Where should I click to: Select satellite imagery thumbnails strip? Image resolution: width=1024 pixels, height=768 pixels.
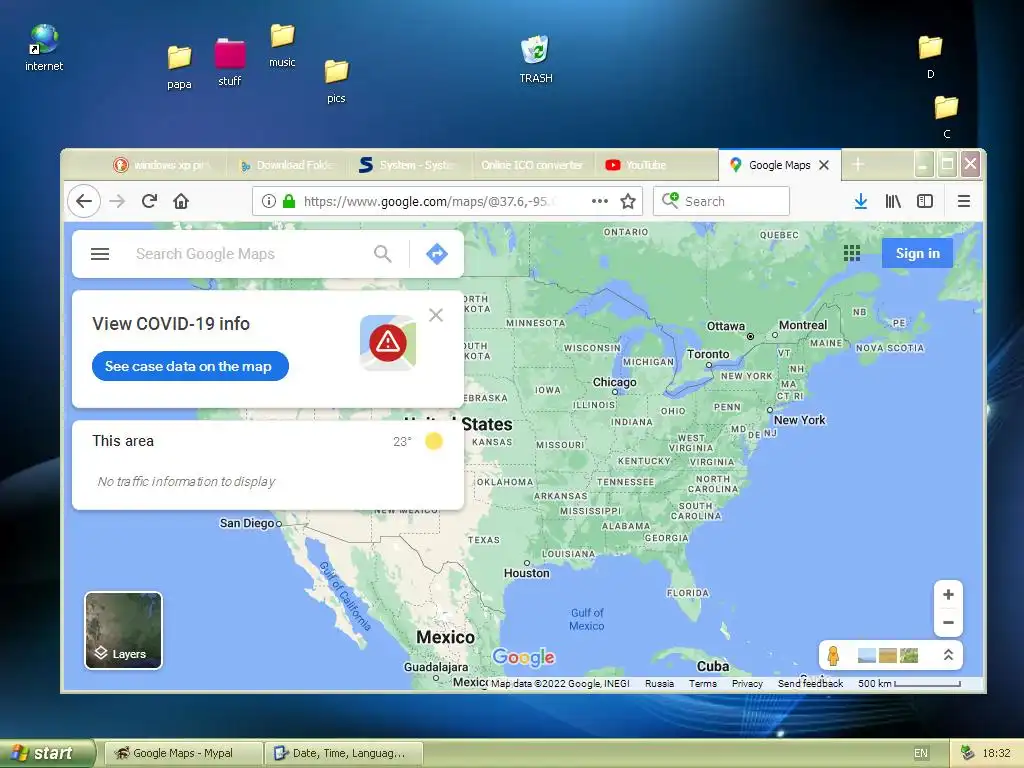888,655
